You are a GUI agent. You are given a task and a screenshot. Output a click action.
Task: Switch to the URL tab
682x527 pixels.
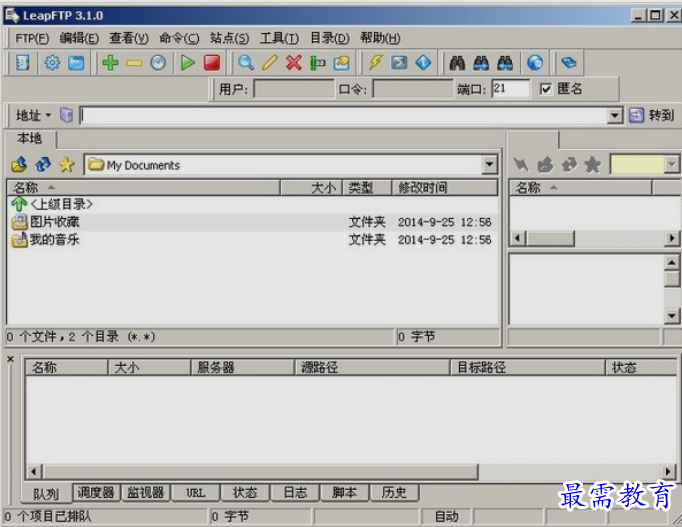click(195, 493)
